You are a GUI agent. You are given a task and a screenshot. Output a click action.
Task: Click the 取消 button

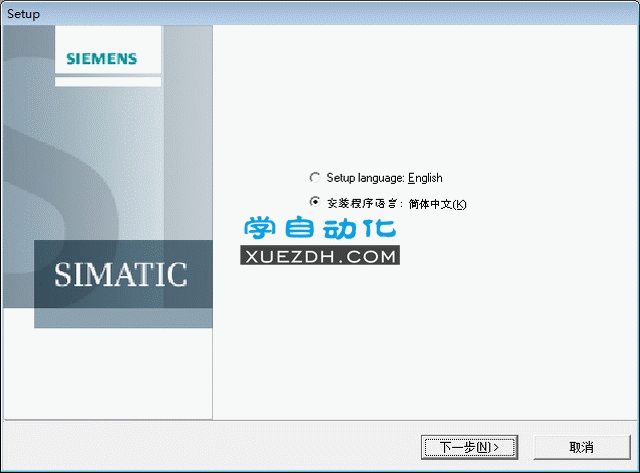[582, 447]
